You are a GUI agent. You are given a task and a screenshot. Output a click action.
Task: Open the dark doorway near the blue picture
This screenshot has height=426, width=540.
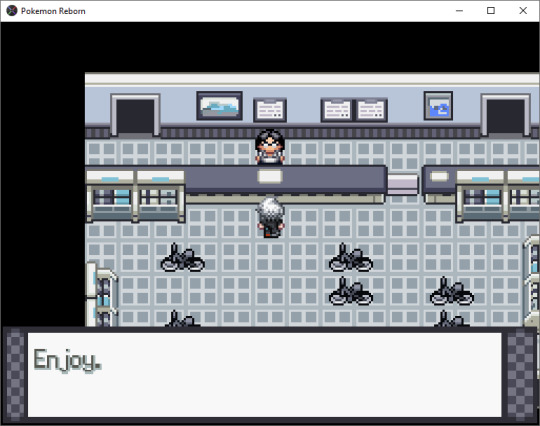pos(505,115)
